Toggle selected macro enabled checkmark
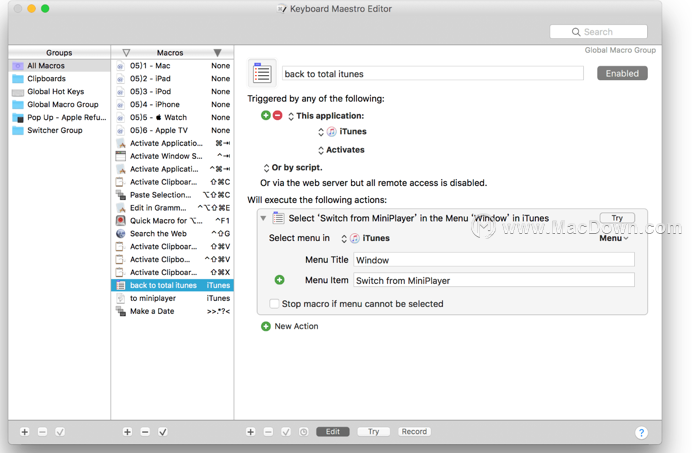Screen dimensions: 692x453 [x=163, y=432]
